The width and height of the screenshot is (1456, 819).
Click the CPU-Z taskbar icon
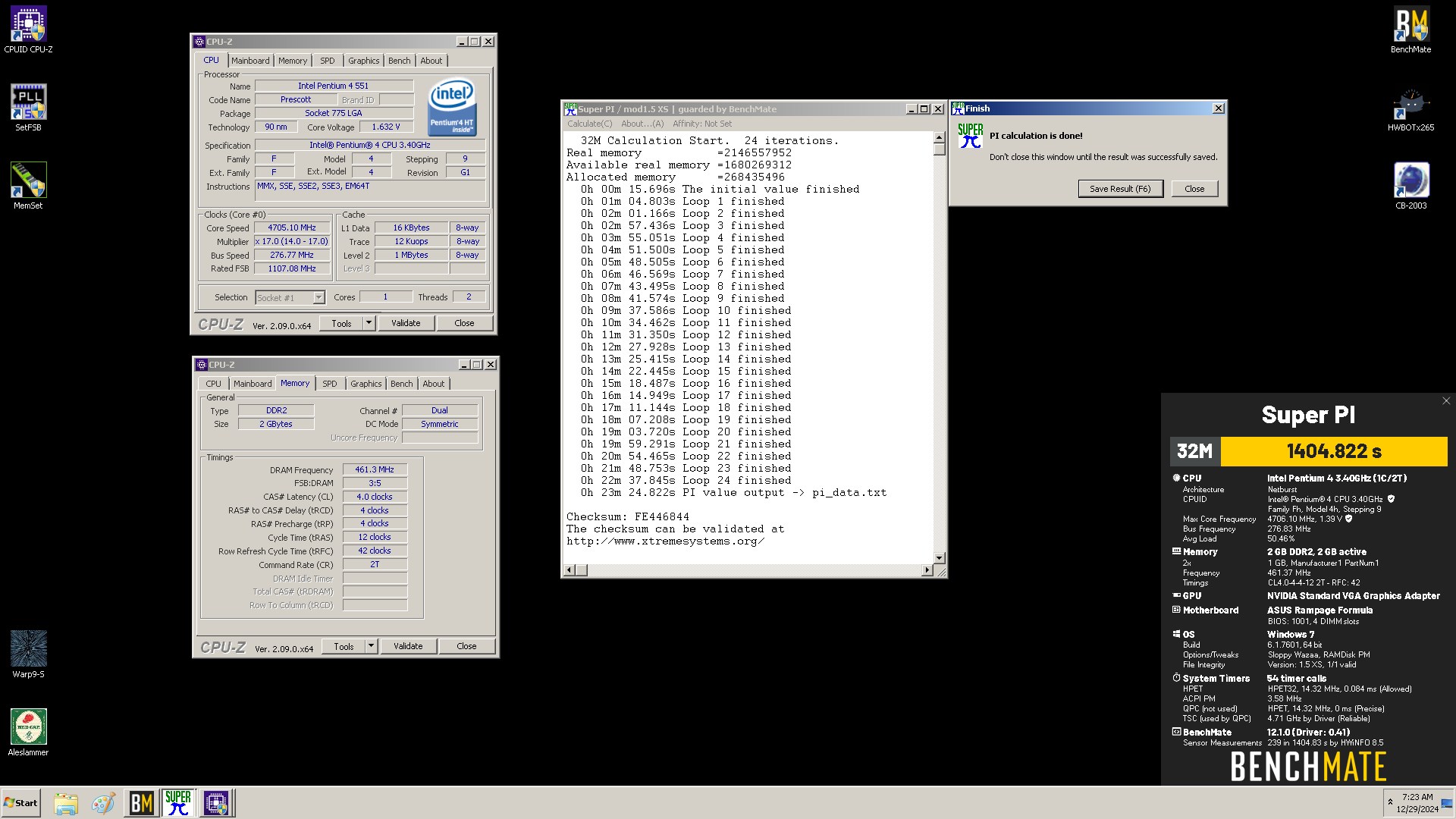click(216, 802)
